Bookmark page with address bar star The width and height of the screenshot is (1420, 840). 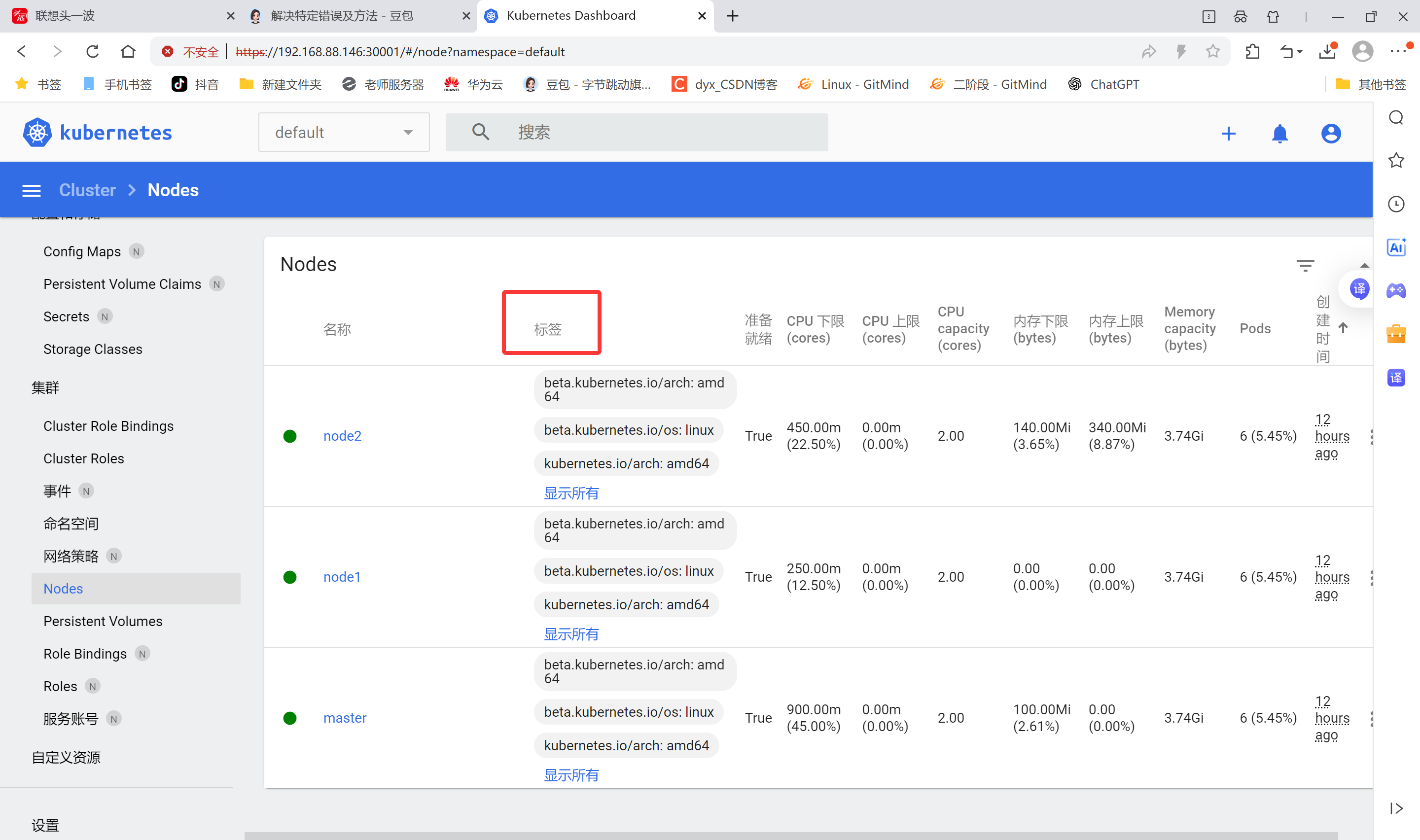pyautogui.click(x=1212, y=51)
